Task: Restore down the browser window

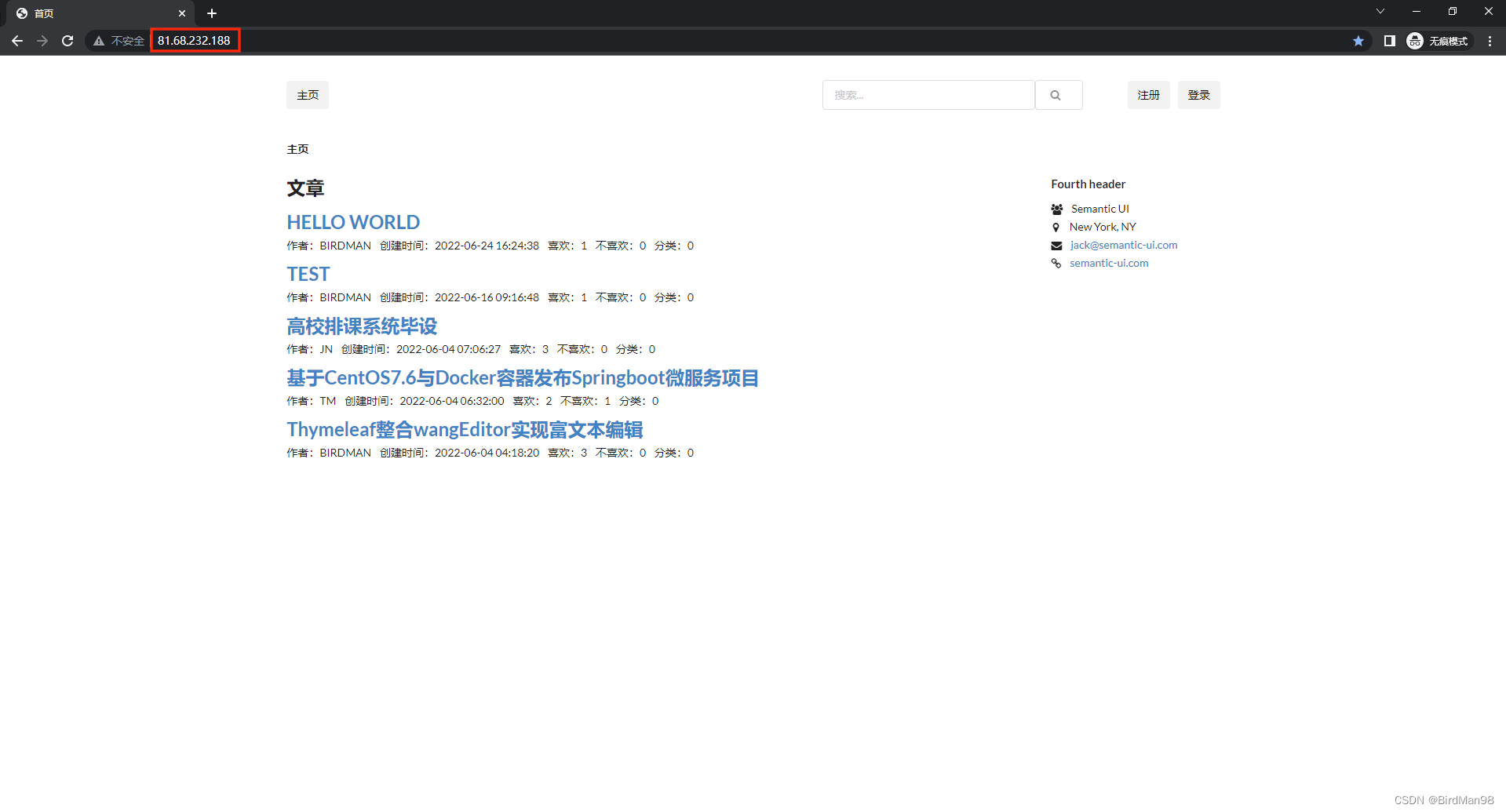Action: coord(1453,11)
